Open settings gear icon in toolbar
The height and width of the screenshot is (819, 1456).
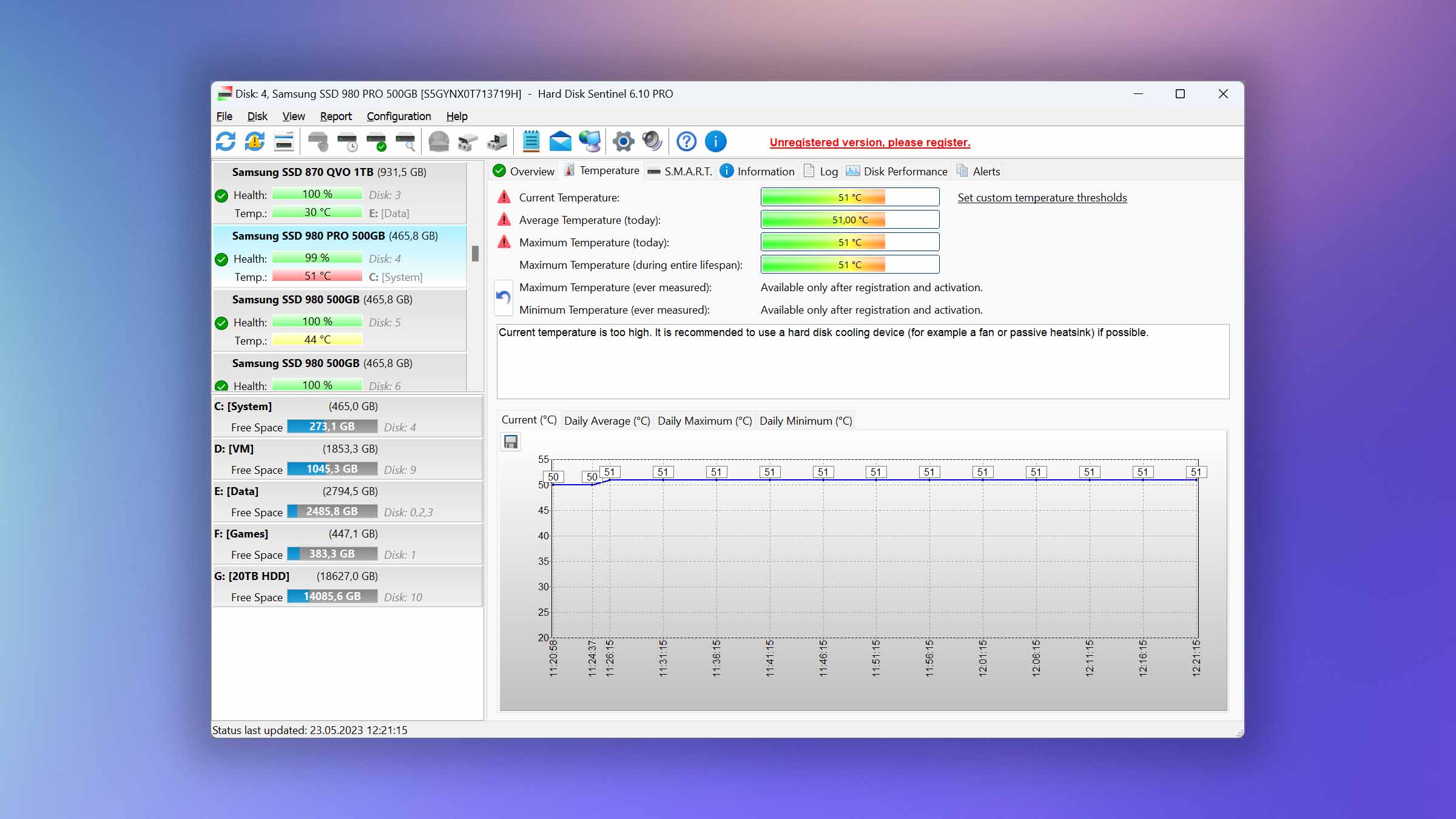click(x=623, y=142)
